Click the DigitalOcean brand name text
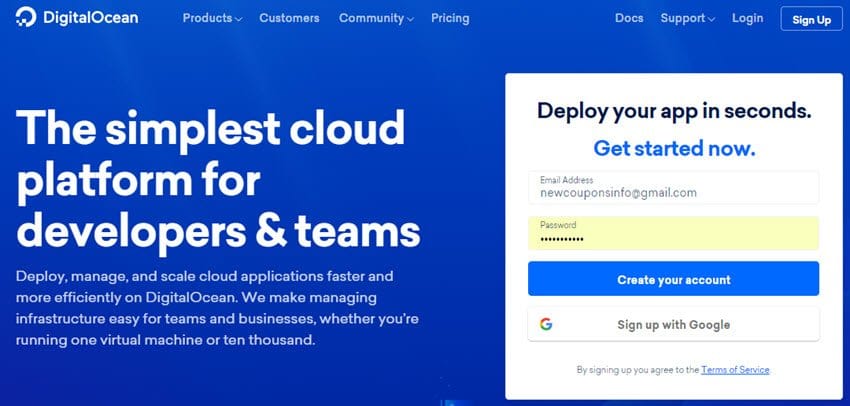Screen dimensions: 850x406 click(91, 17)
